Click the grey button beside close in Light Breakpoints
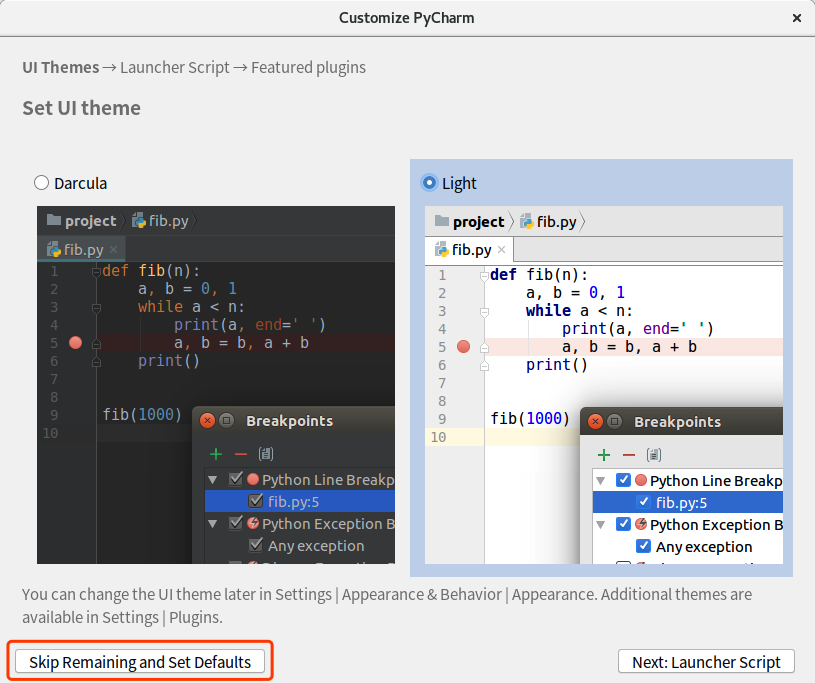815x683 pixels. pyautogui.click(x=614, y=422)
